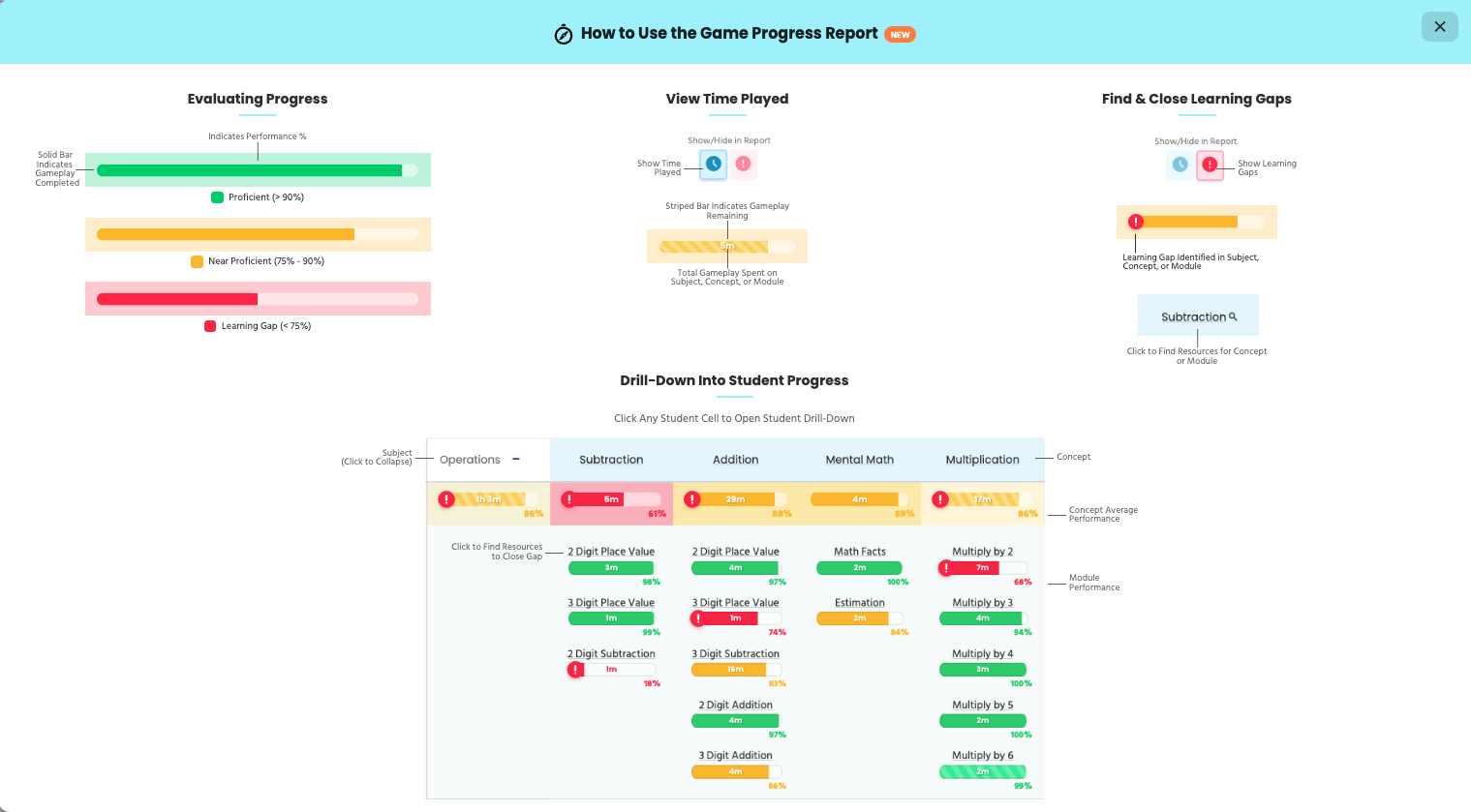Toggle the highlighted Show Learning Gaps alert icon

pos(1210,165)
